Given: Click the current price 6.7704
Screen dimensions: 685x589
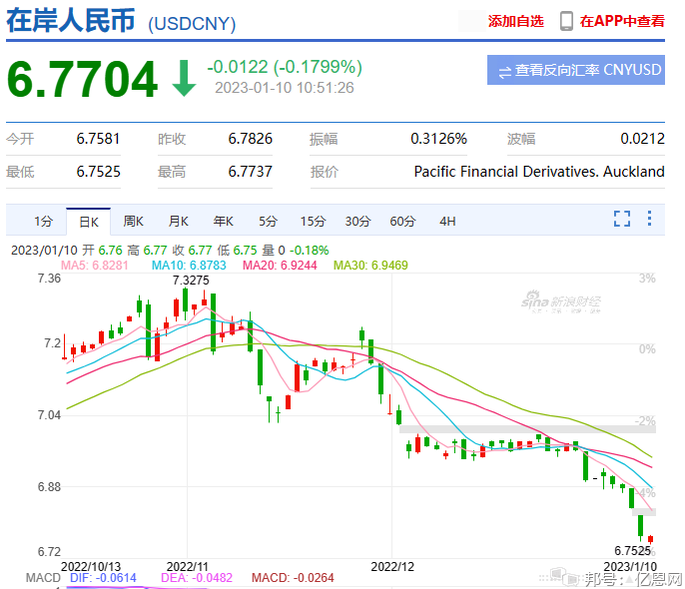Looking at the screenshot, I should [82, 79].
